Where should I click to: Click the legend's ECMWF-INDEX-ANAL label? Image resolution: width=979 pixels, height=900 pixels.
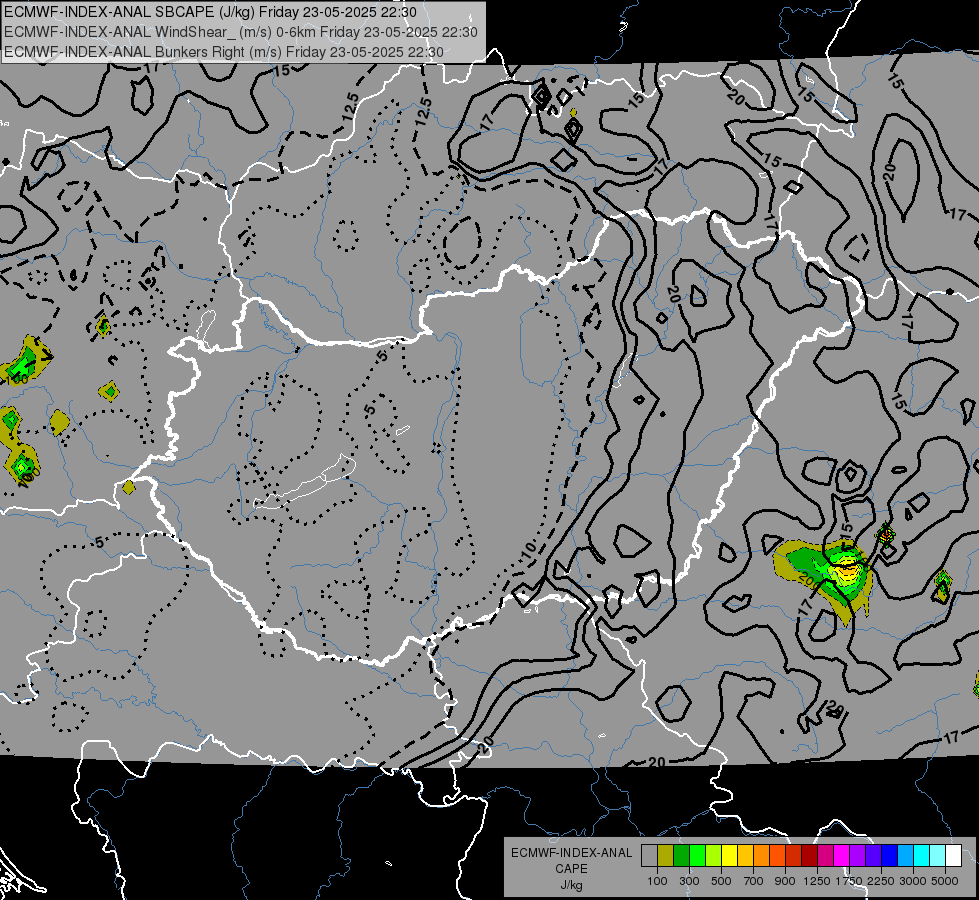coord(572,853)
